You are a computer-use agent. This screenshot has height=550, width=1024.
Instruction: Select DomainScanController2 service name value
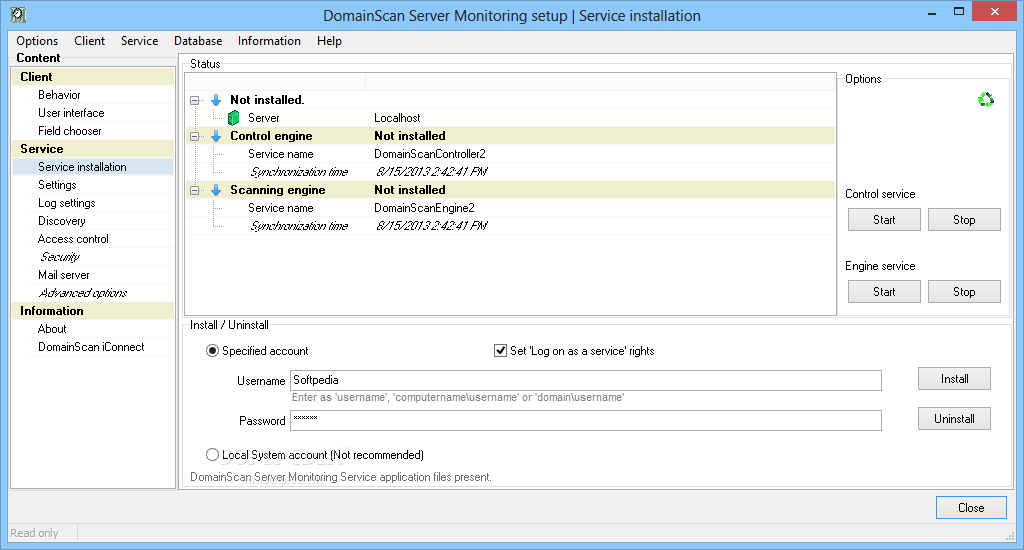click(430, 154)
